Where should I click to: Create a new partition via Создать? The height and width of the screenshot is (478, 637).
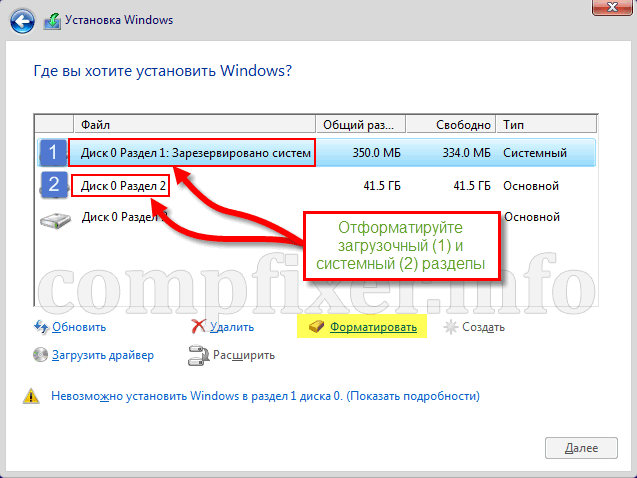coord(483,327)
